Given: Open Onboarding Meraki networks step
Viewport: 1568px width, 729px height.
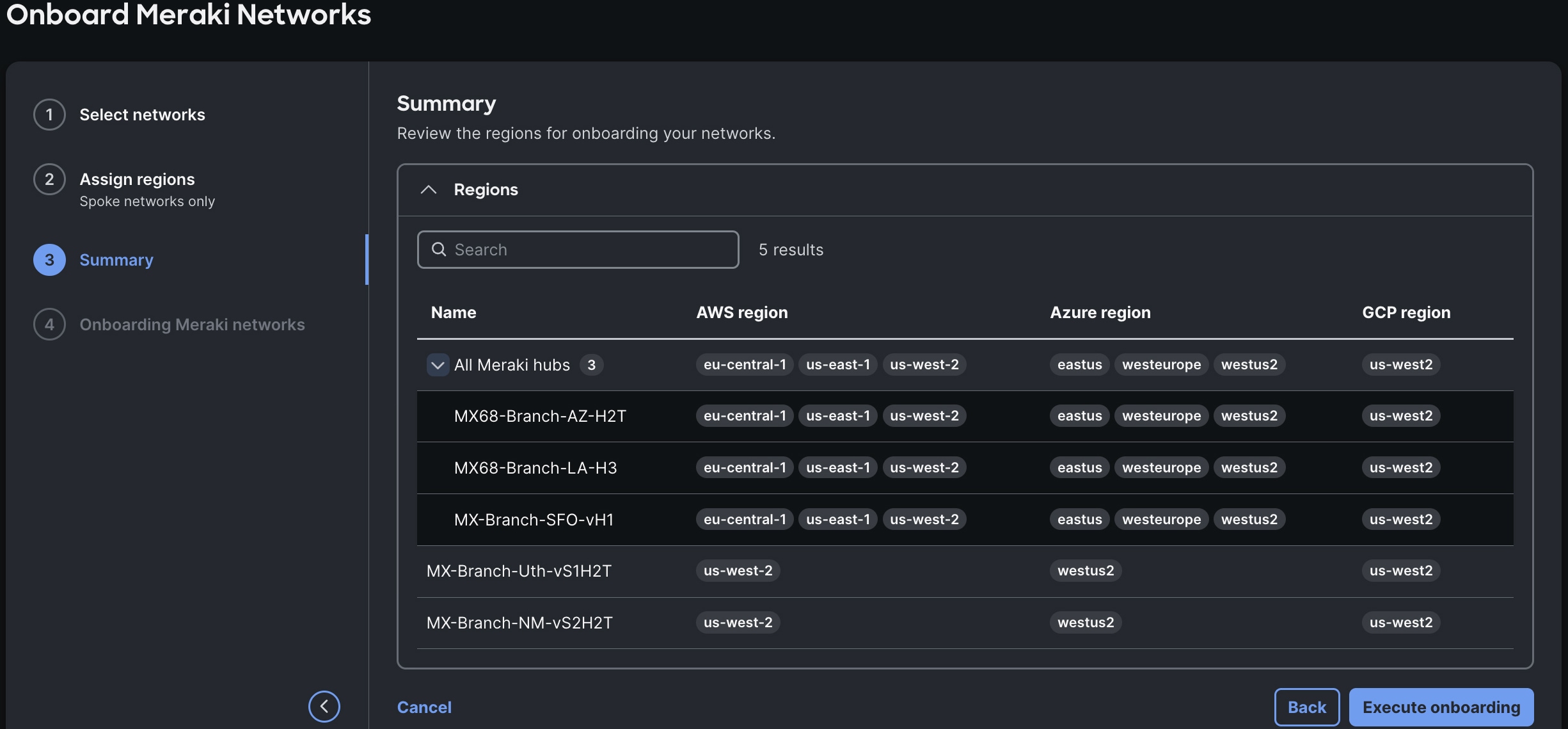Looking at the screenshot, I should point(192,324).
